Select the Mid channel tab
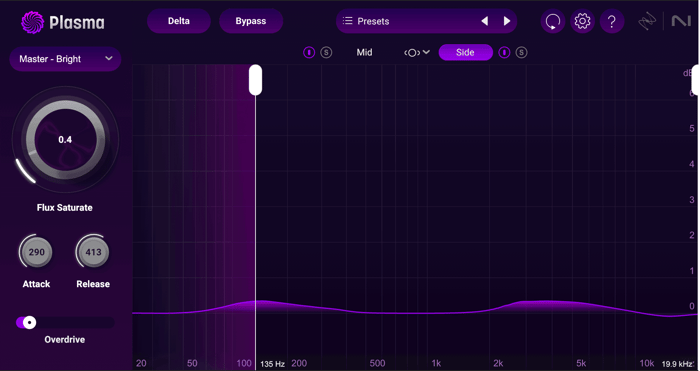The width and height of the screenshot is (700, 371). point(364,53)
